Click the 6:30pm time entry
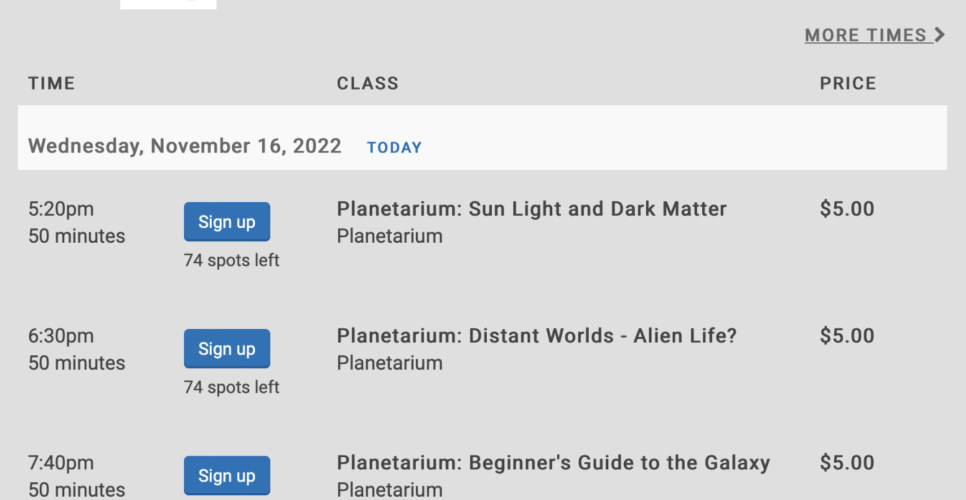This screenshot has height=500, width=966. point(61,336)
